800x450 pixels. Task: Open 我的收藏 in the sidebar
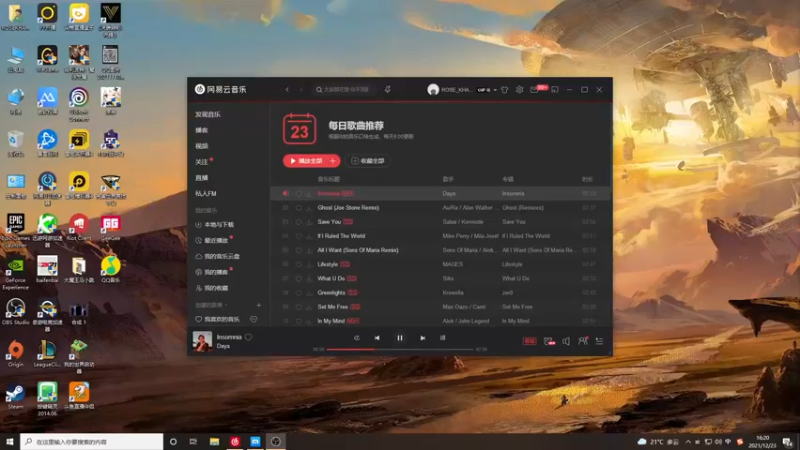click(x=216, y=288)
